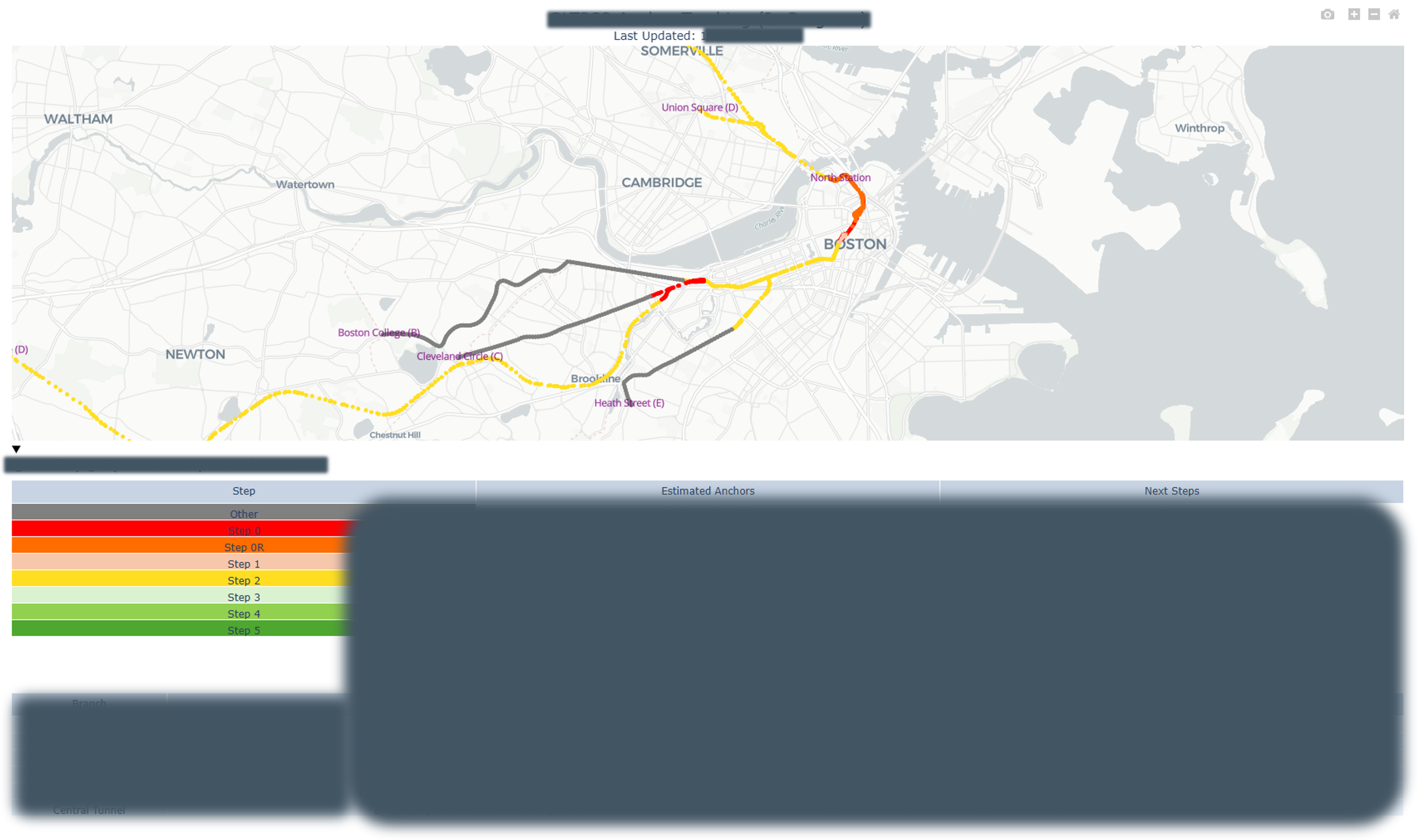Screen dimensions: 1418x840
Task: Collapse the summary section with the black triangle
Action: (x=16, y=450)
